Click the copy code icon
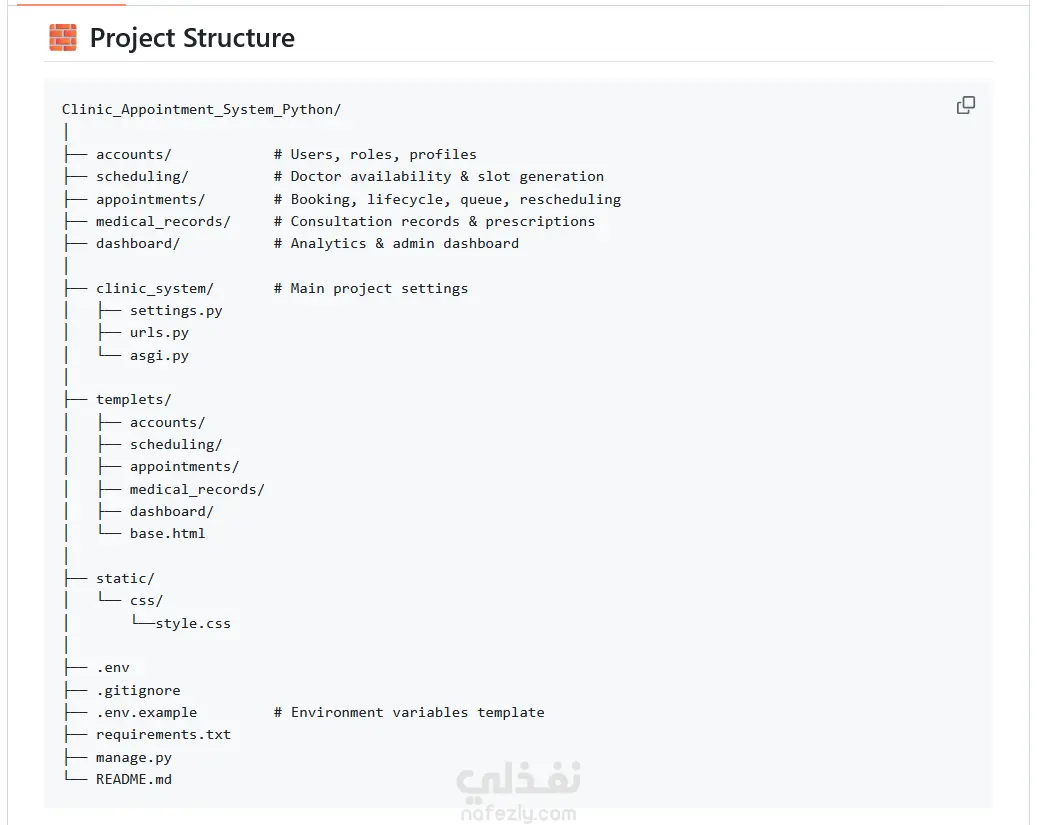 click(x=966, y=105)
